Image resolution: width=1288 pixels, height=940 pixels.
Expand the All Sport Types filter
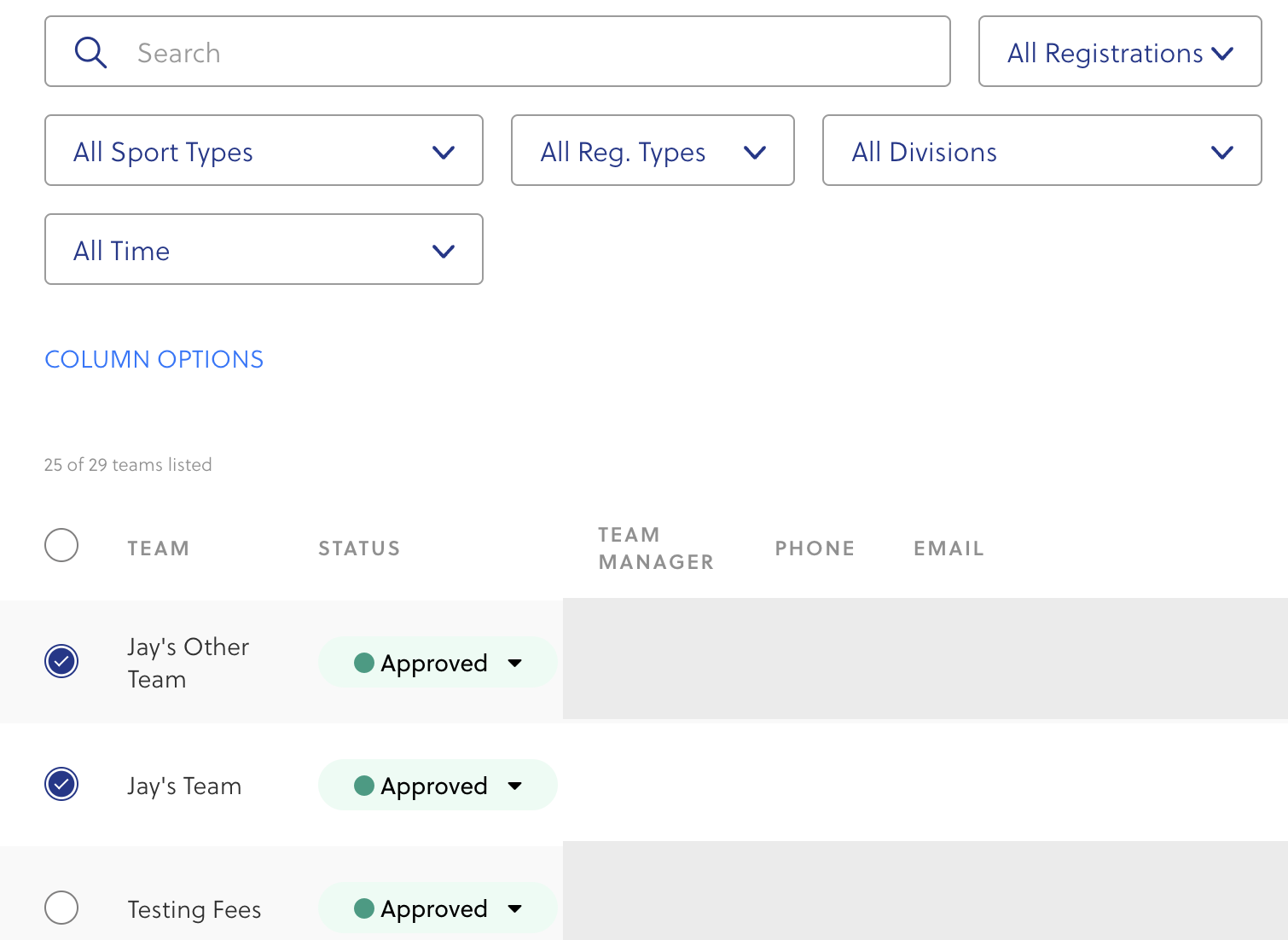pyautogui.click(x=264, y=151)
